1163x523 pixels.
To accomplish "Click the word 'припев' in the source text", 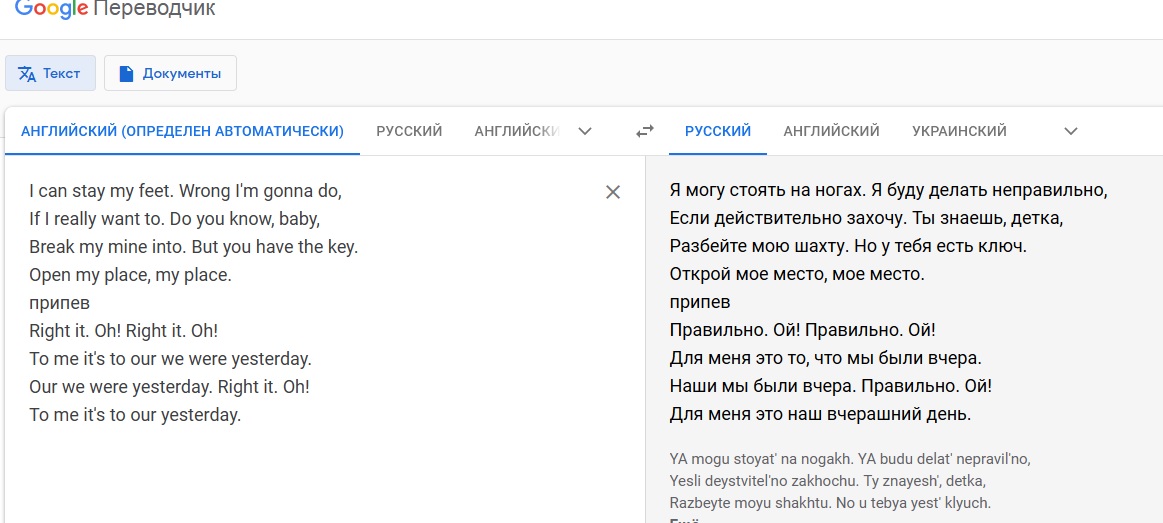I will pyautogui.click(x=60, y=302).
